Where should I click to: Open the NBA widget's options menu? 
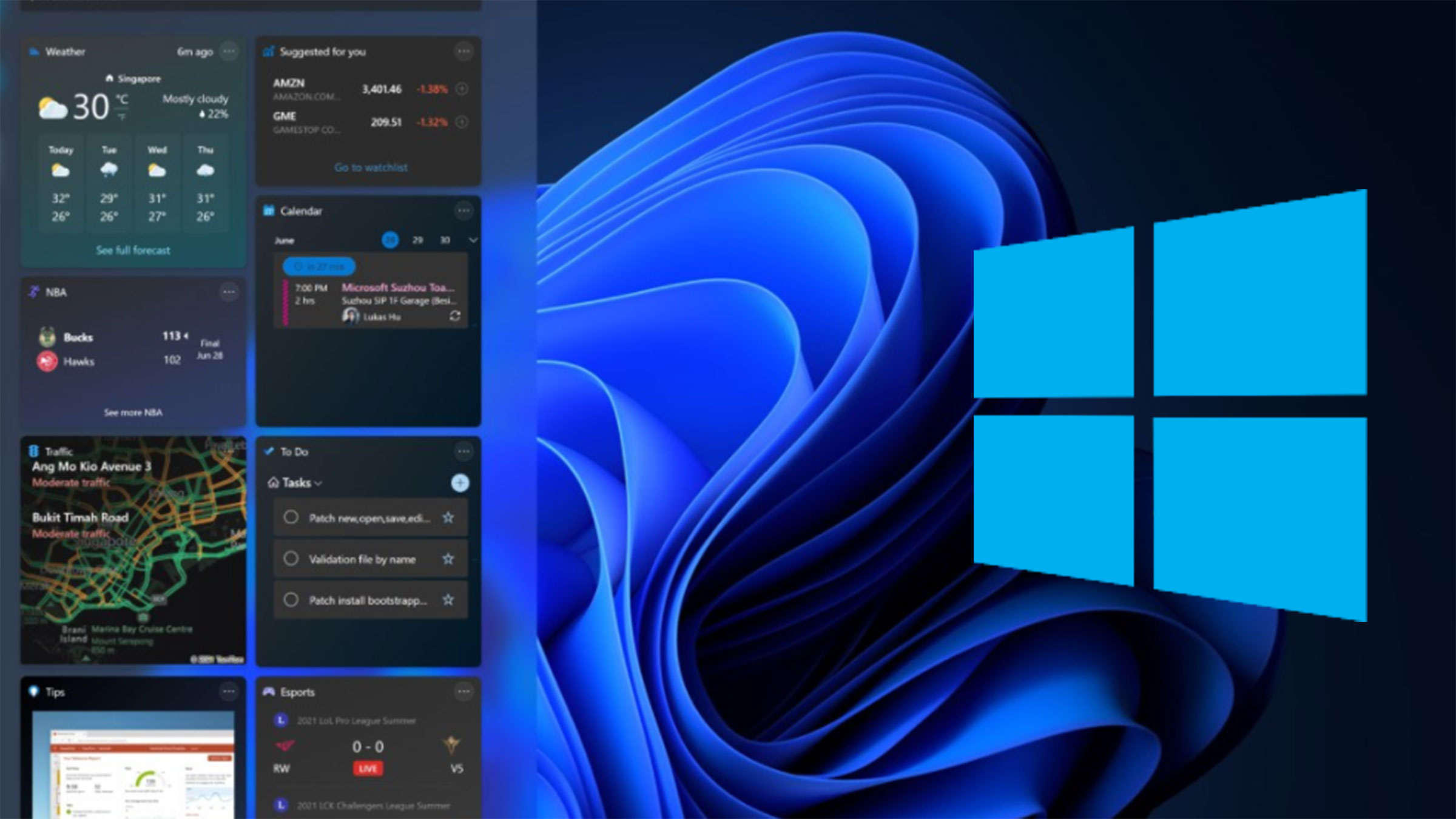tap(229, 292)
